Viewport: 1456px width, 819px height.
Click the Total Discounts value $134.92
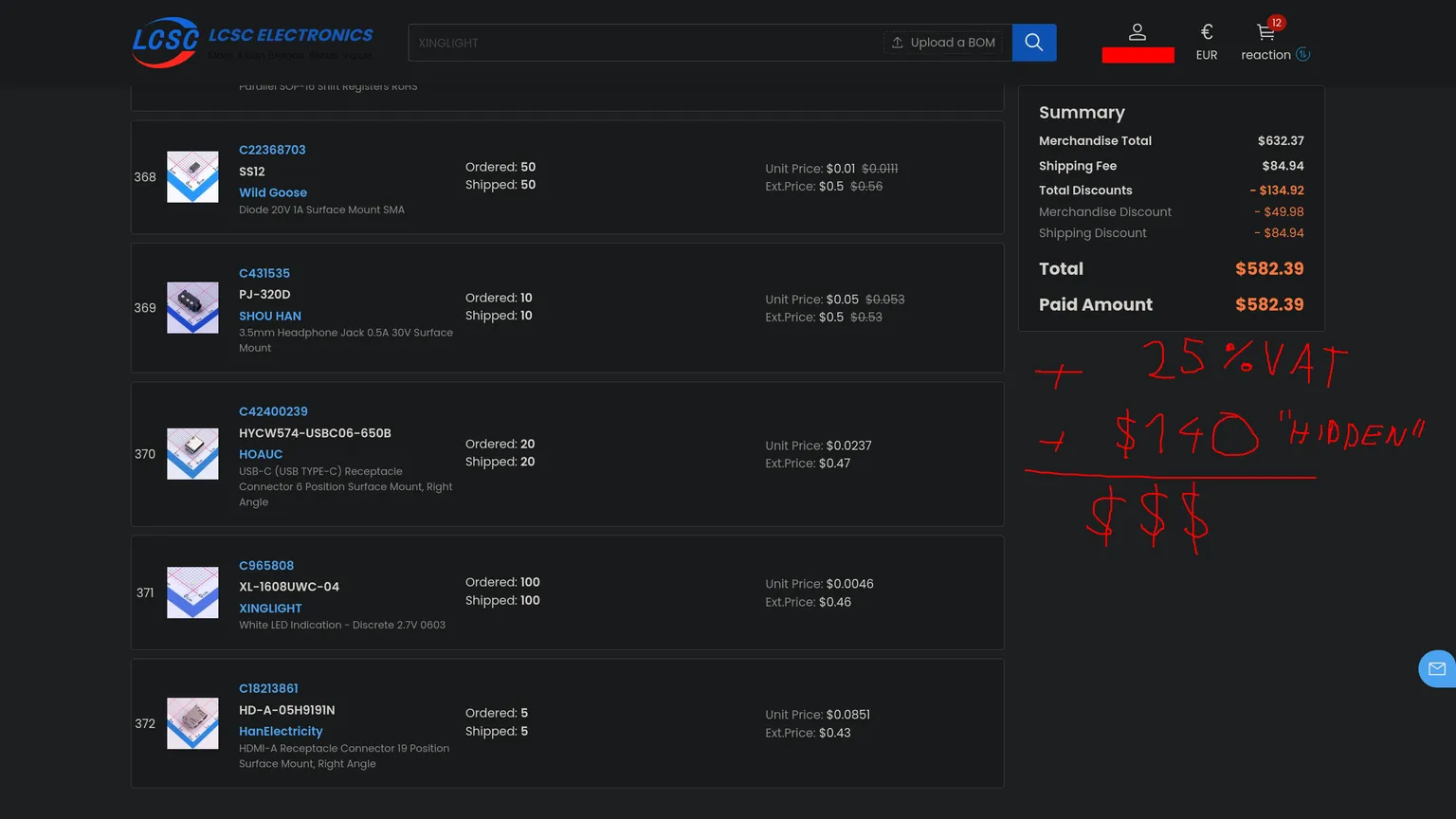1277,191
